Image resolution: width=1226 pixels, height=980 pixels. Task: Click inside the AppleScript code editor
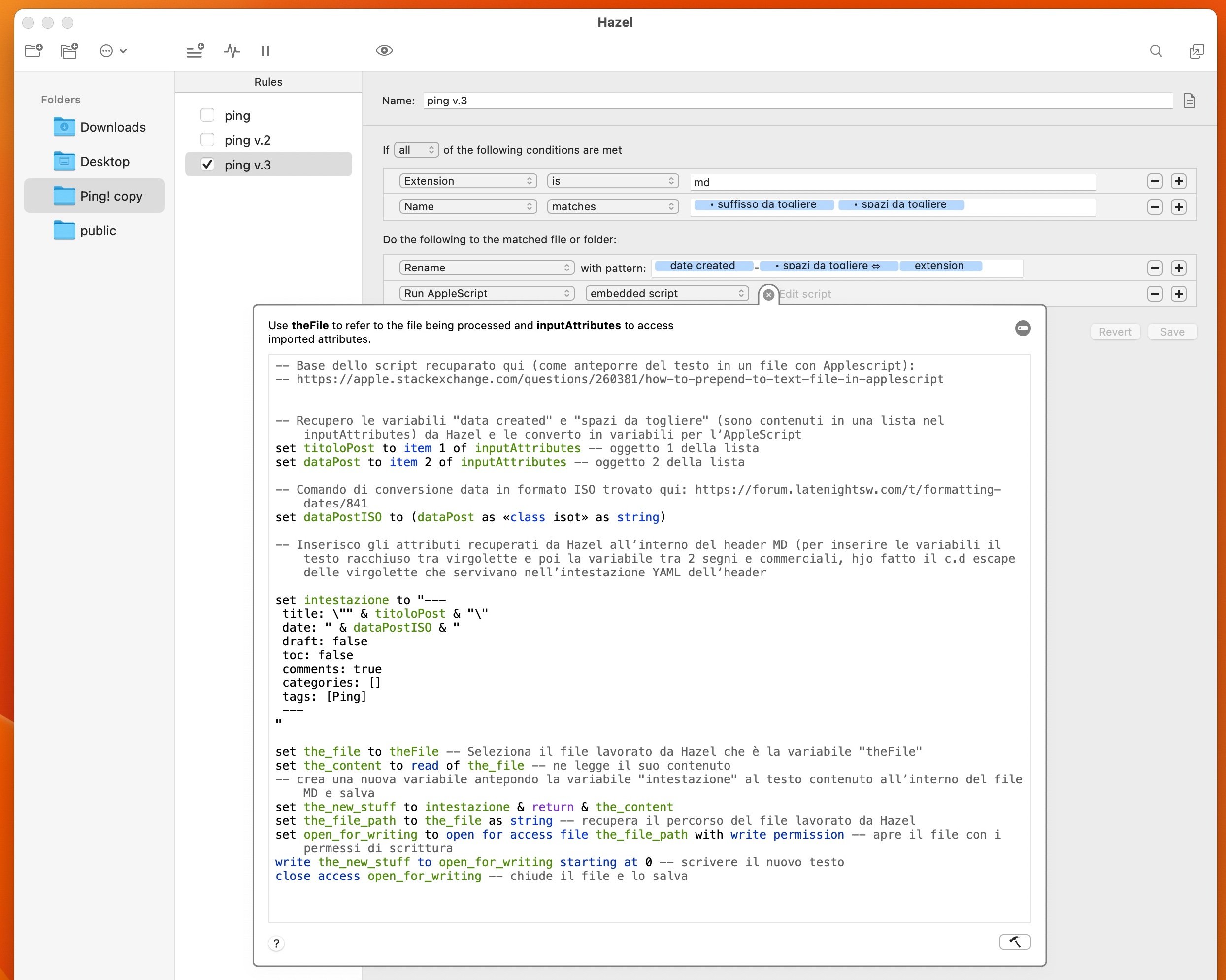point(649,638)
